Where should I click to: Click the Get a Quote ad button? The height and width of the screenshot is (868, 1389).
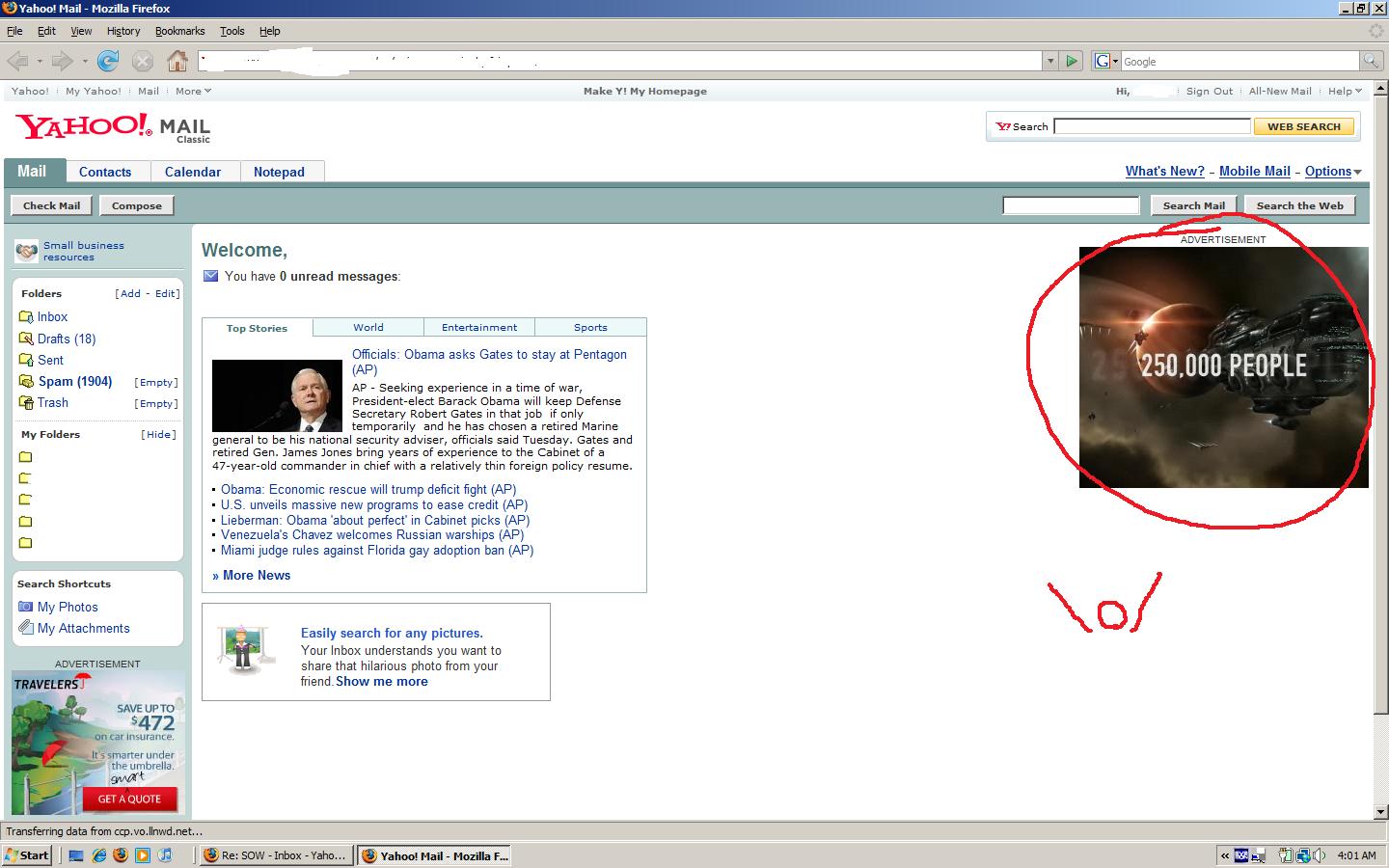129,799
